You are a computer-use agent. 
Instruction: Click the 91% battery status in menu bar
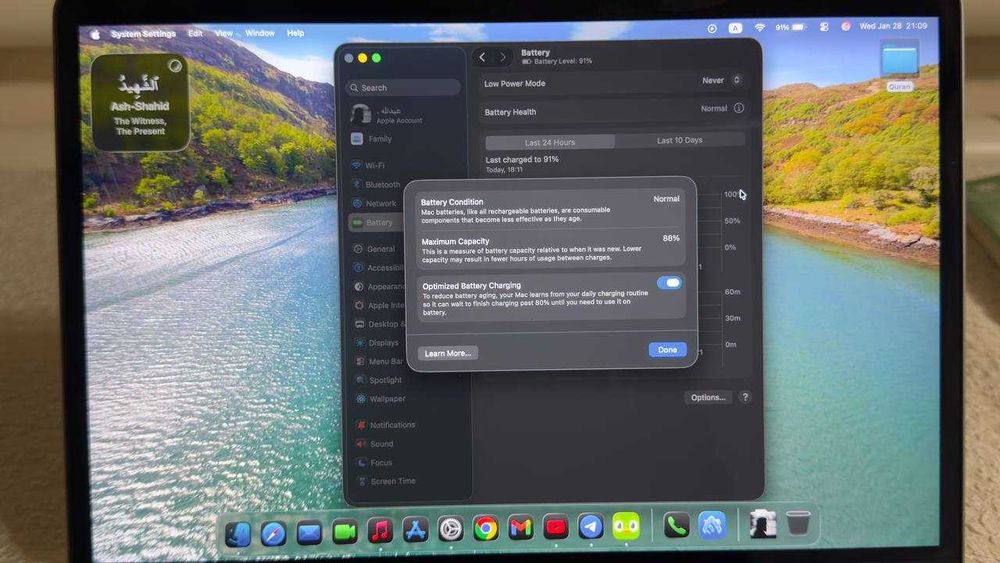tap(790, 27)
